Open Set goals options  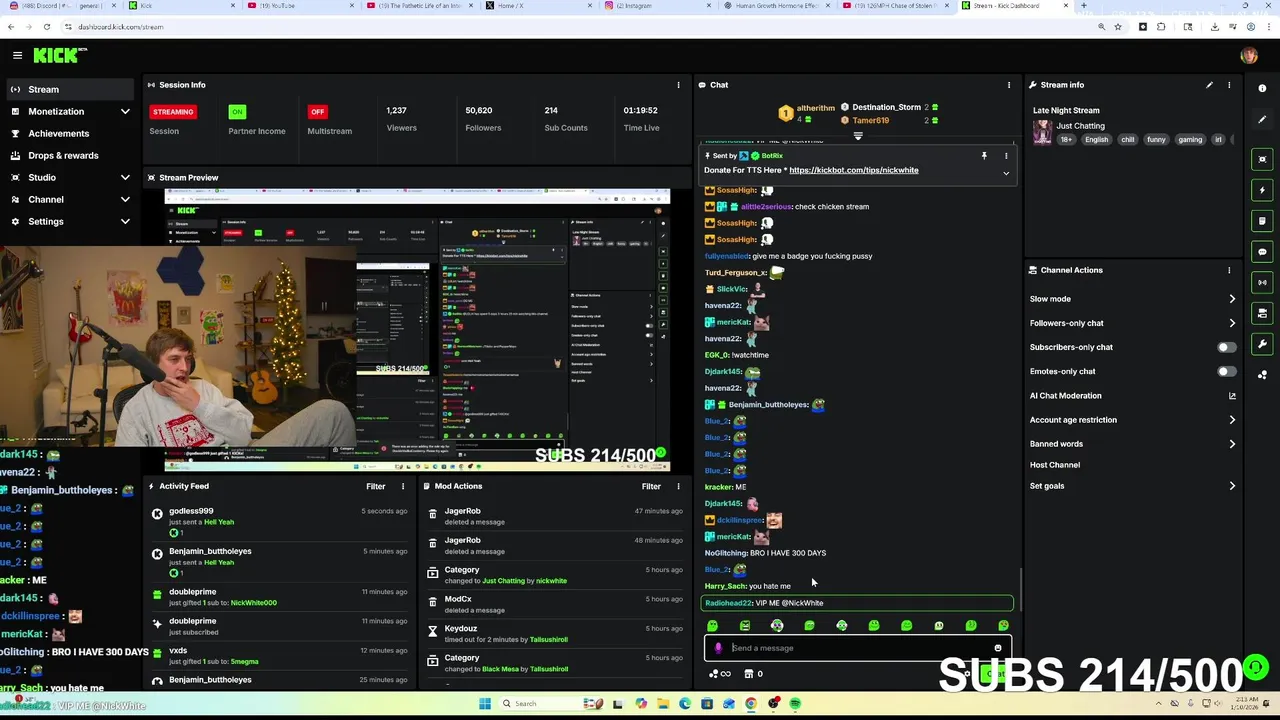(x=1133, y=486)
